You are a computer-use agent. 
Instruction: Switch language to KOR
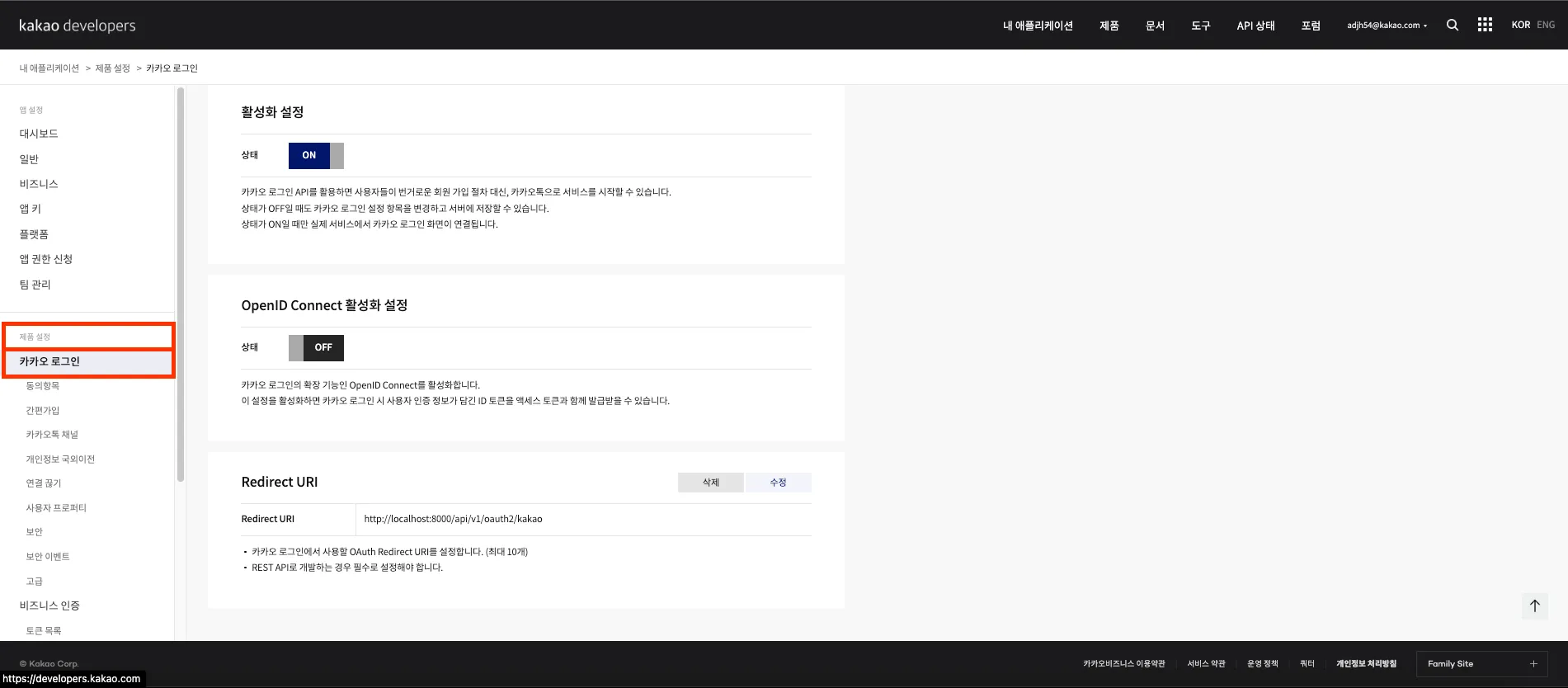point(1521,25)
